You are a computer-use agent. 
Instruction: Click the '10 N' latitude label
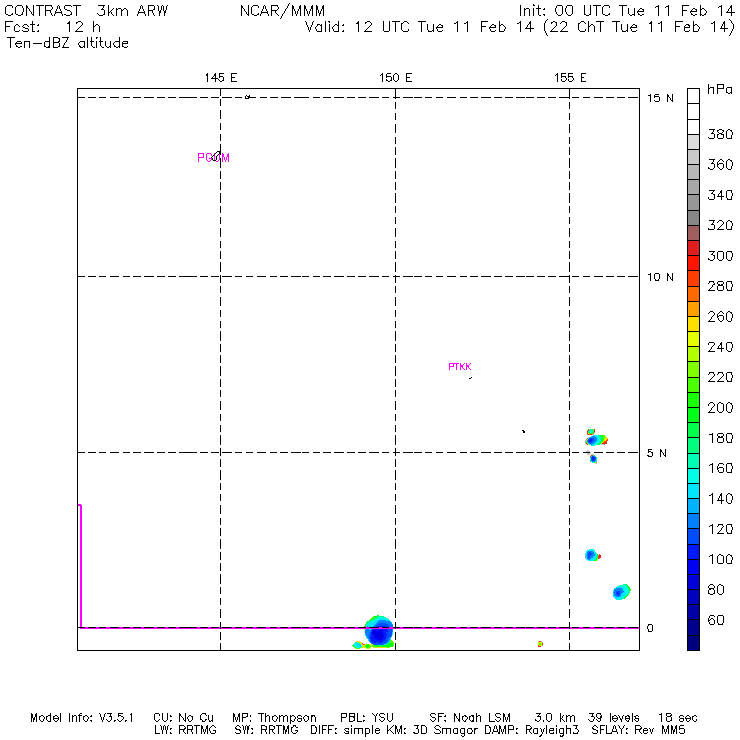pos(660,277)
